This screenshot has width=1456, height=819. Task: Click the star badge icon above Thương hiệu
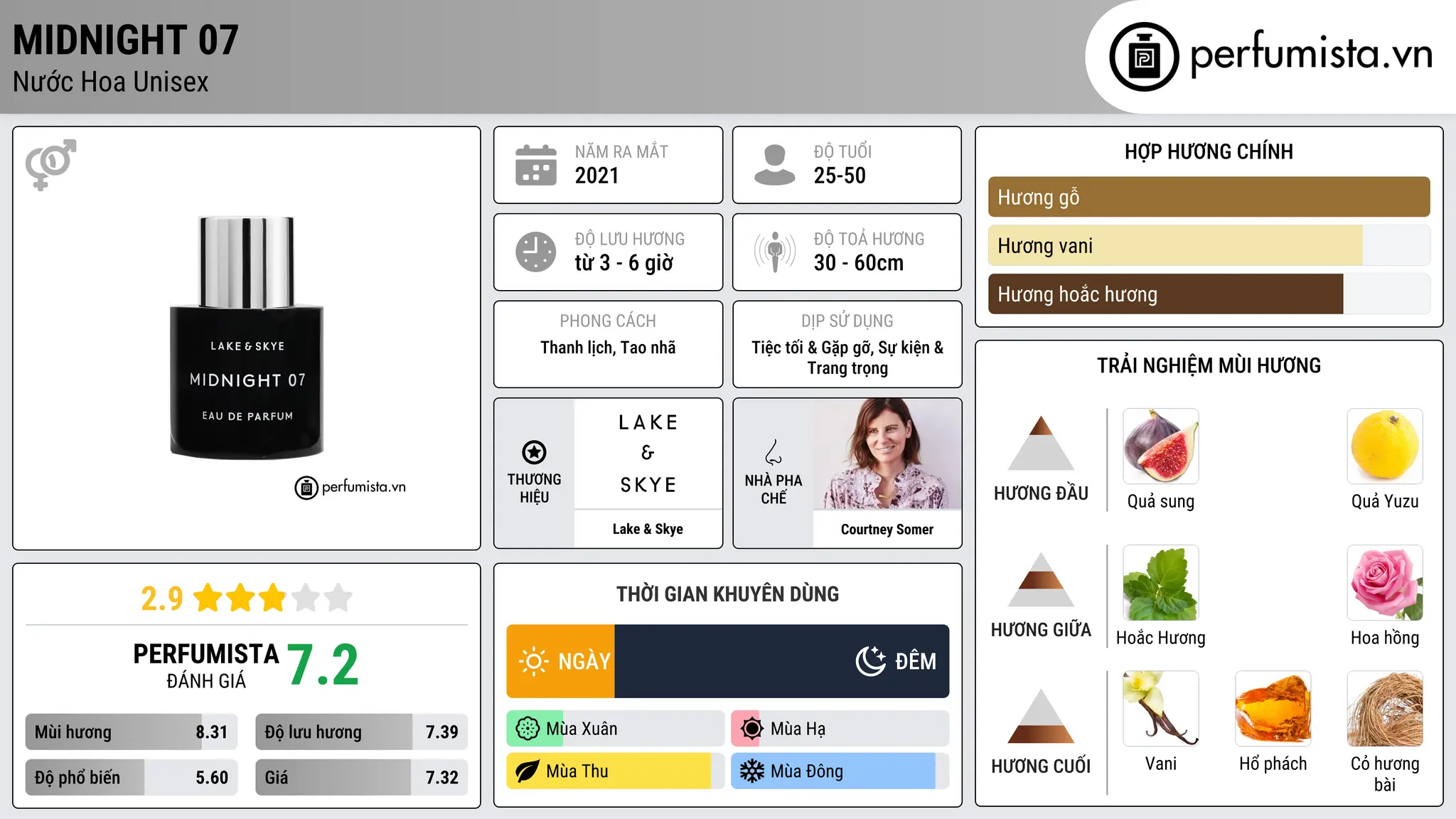[534, 452]
